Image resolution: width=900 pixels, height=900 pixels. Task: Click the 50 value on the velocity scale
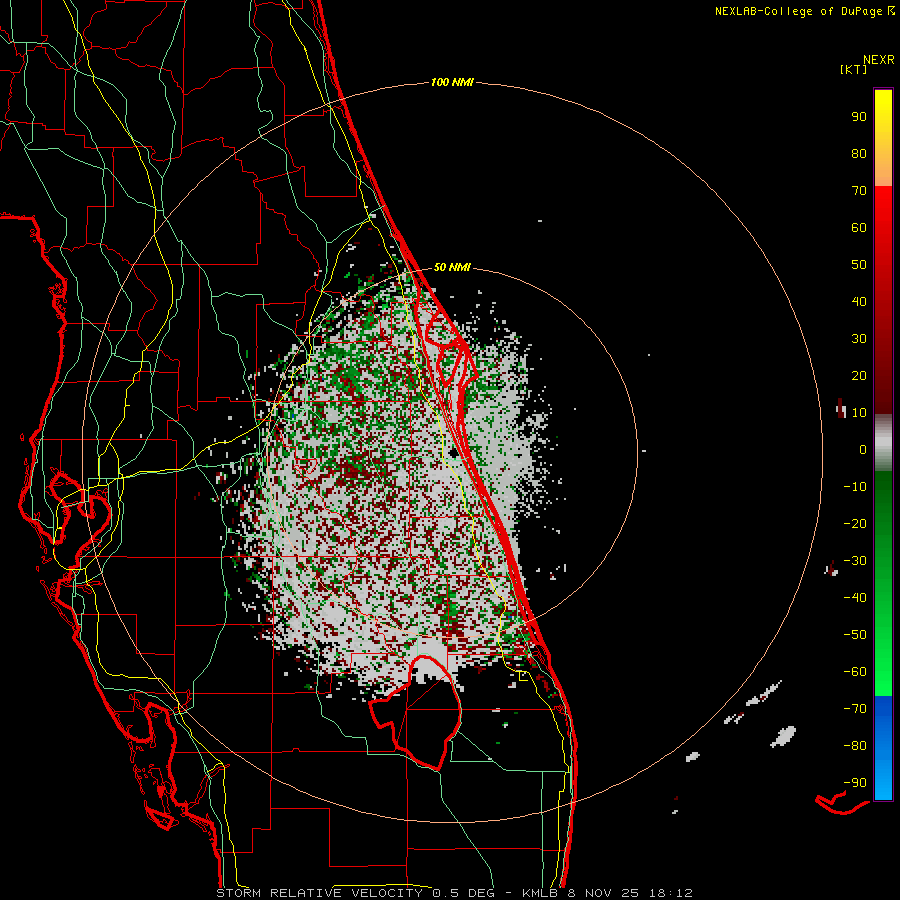tap(859, 265)
